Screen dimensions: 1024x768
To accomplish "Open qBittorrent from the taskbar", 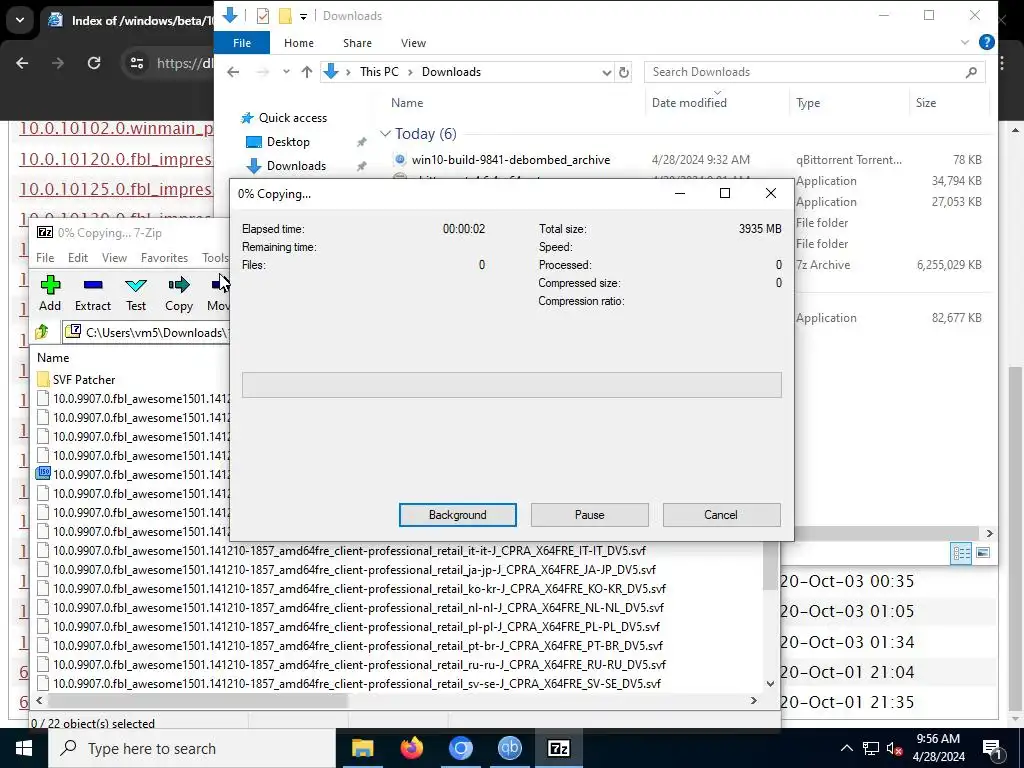I will (509, 748).
